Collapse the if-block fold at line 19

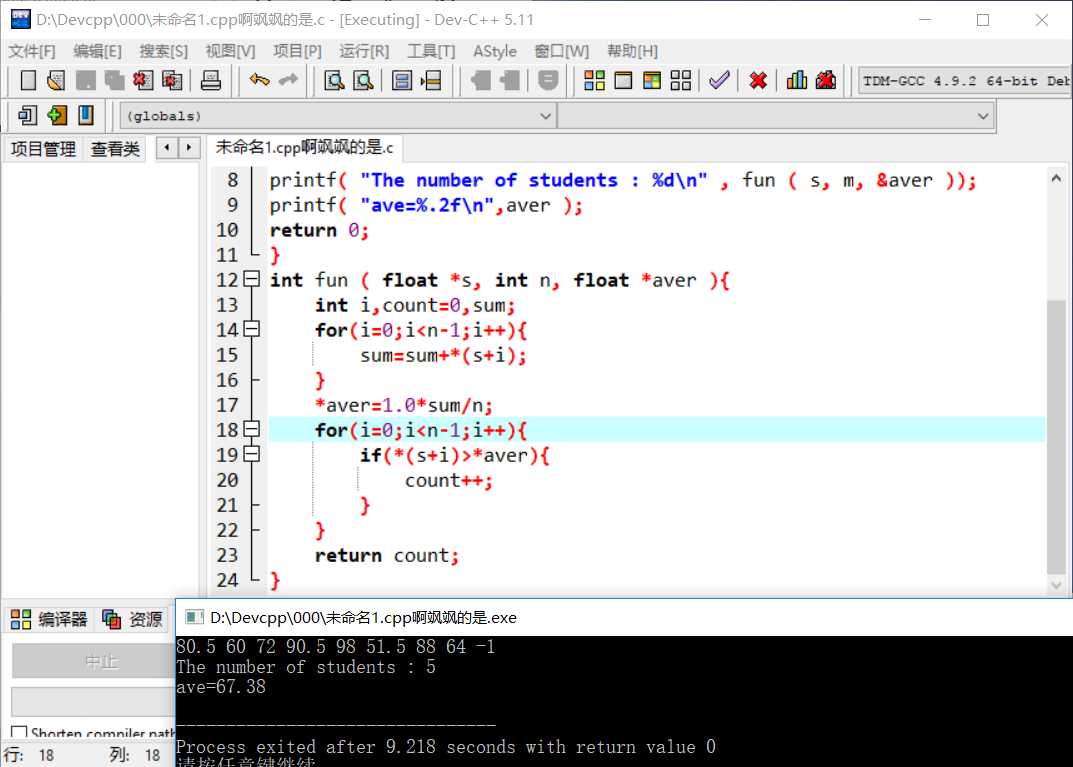click(x=252, y=454)
